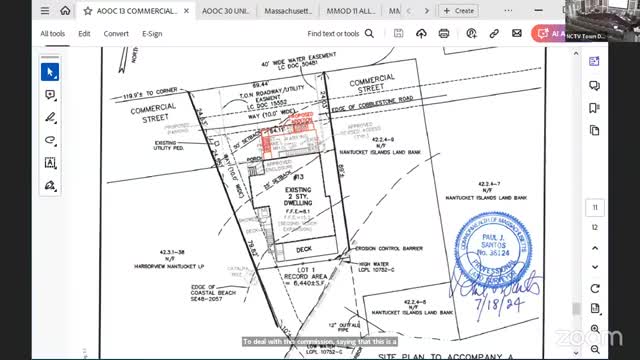Screen dimensions: 640x360
Task: Click the E-Sign option
Action: [x=152, y=34]
